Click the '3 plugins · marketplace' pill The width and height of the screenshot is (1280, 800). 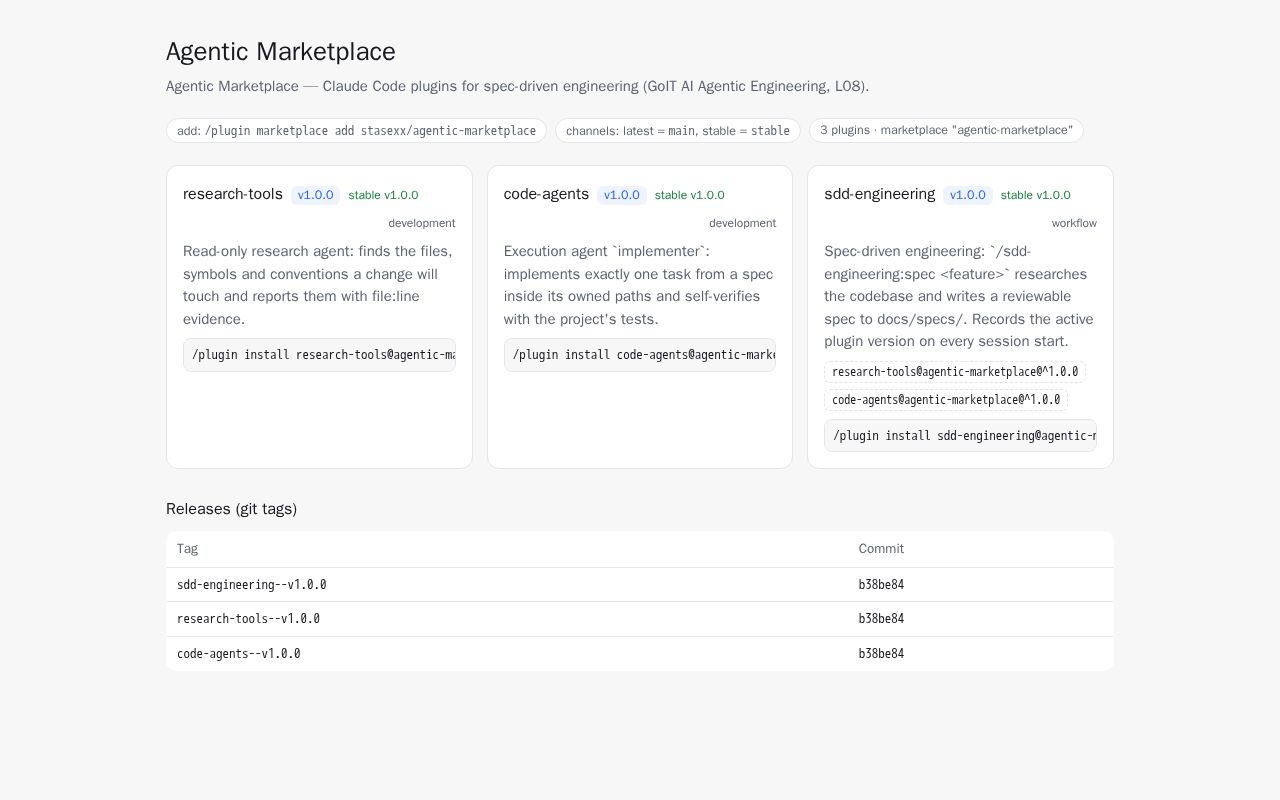coord(946,130)
